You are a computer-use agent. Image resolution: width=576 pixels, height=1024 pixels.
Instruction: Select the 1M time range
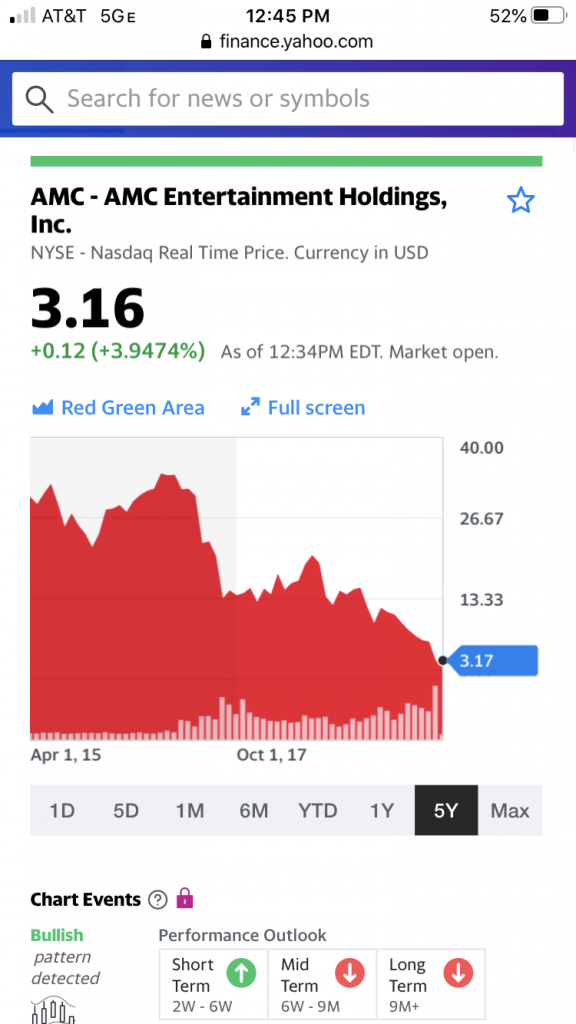190,810
